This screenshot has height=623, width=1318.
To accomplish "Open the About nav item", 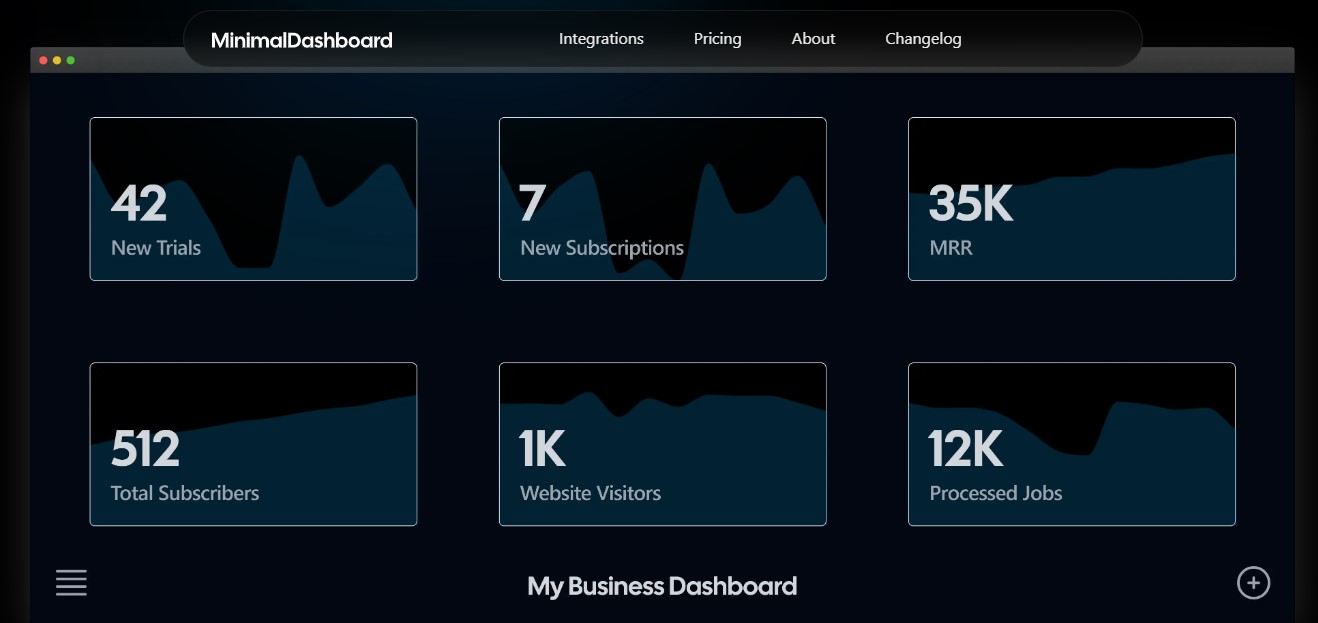I will point(813,39).
